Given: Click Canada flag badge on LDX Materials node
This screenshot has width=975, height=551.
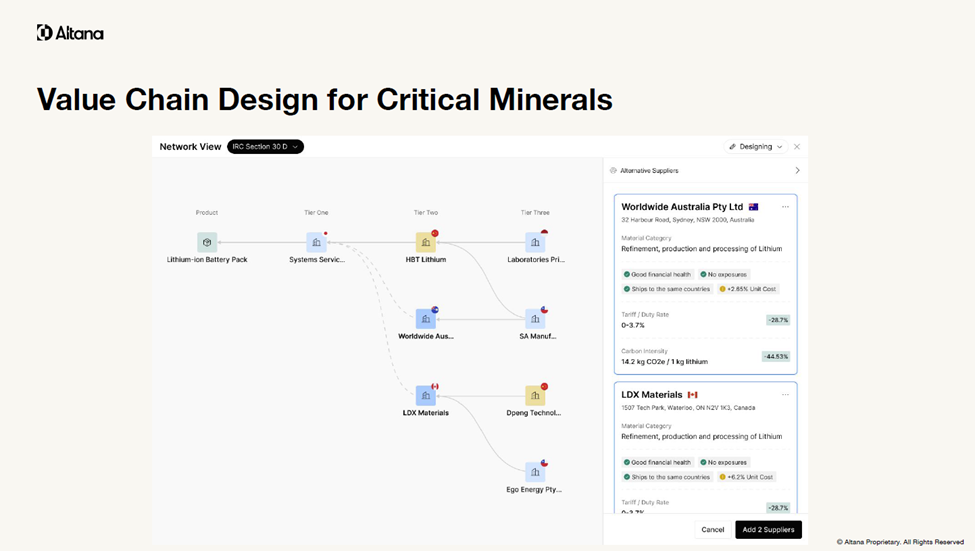Looking at the screenshot, I should tap(435, 386).
